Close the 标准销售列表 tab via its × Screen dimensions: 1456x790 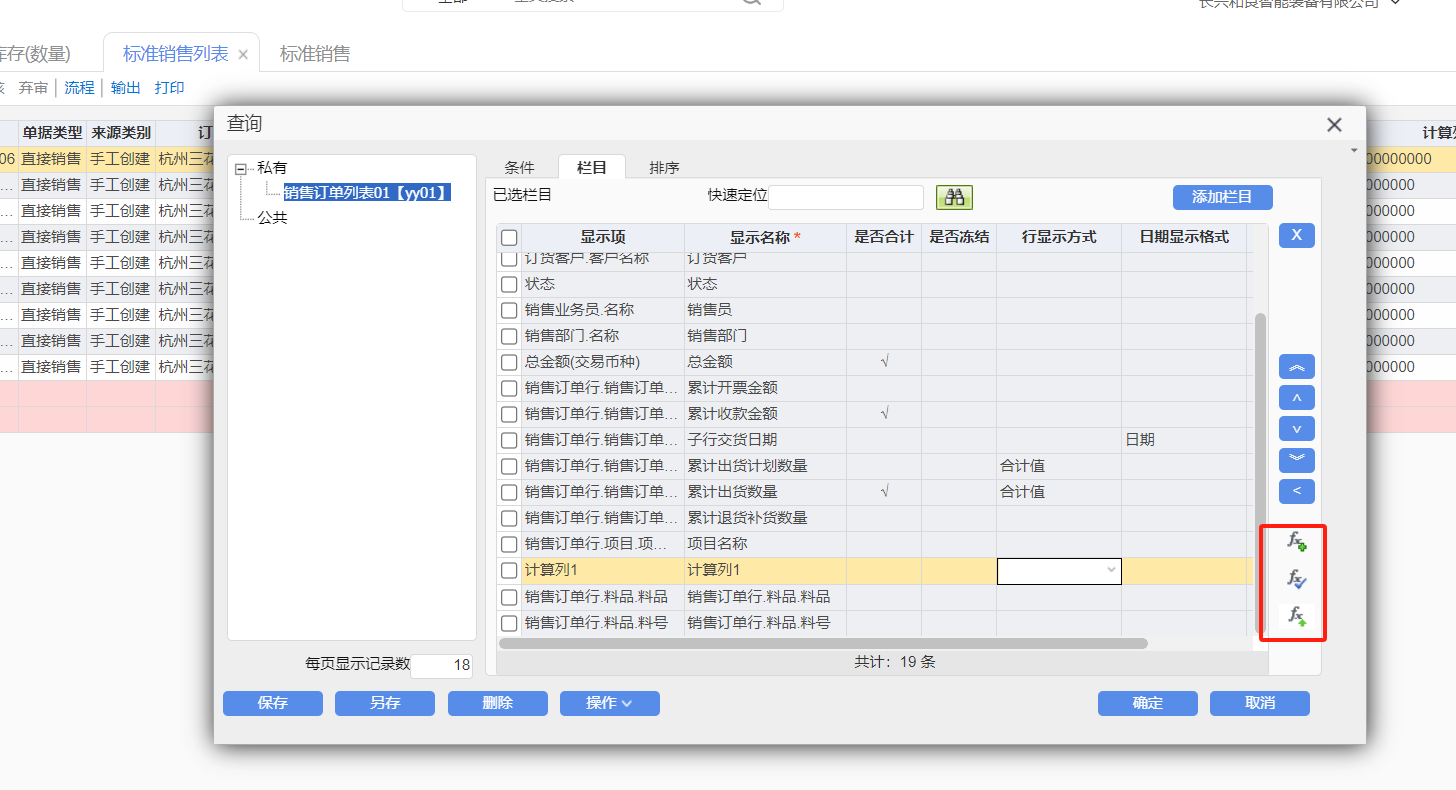pos(243,55)
